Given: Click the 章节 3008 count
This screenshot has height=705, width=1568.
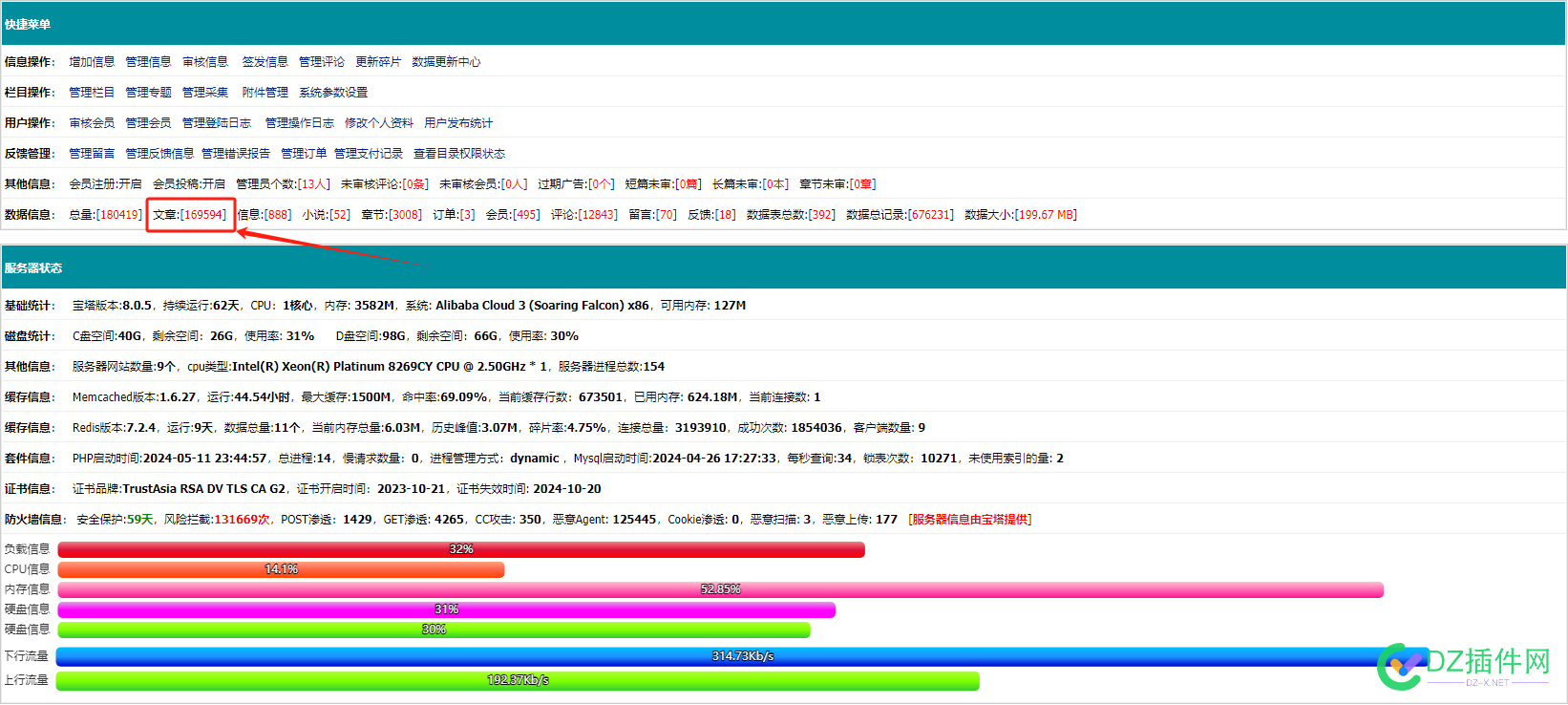Looking at the screenshot, I should click(392, 215).
